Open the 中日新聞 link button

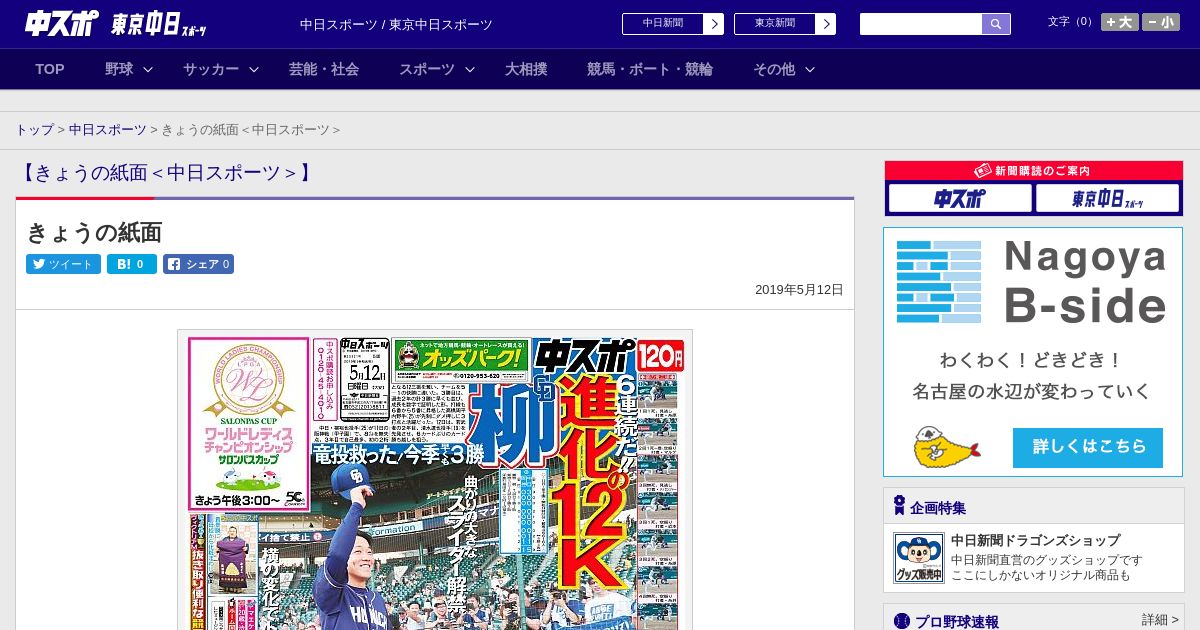click(x=662, y=24)
